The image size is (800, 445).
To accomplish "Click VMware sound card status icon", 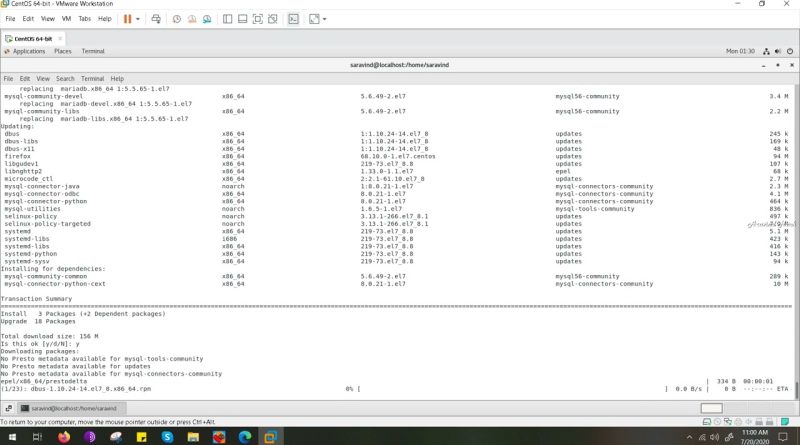I will point(748,422).
